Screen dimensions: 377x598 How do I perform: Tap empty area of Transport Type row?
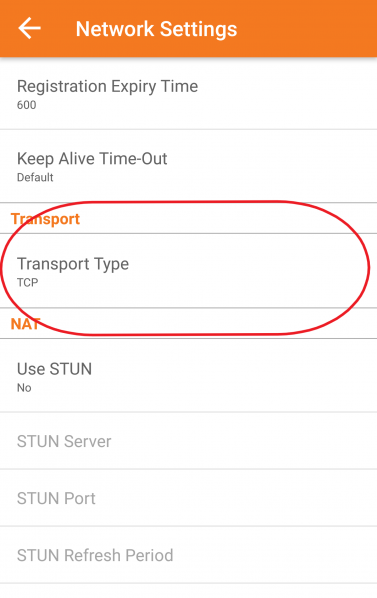point(267,270)
